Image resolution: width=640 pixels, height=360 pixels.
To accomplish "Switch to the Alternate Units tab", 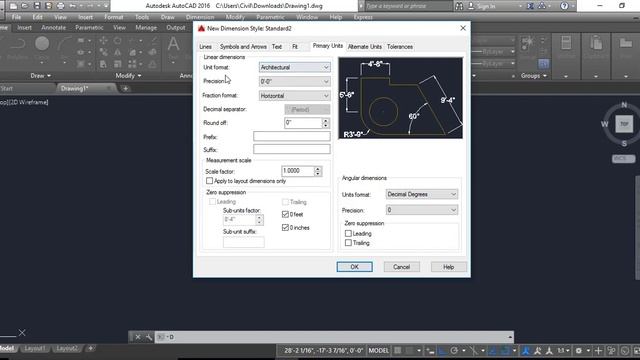I will 365,47.
